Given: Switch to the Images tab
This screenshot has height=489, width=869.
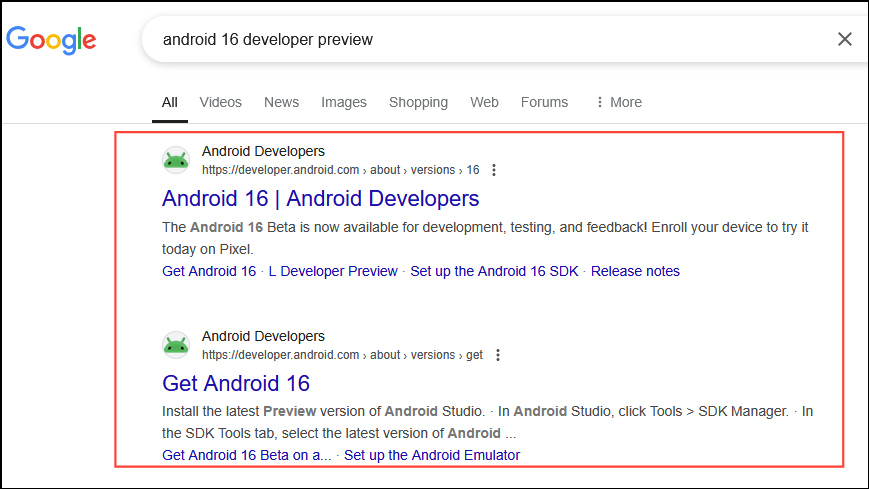Looking at the screenshot, I should click(x=344, y=102).
